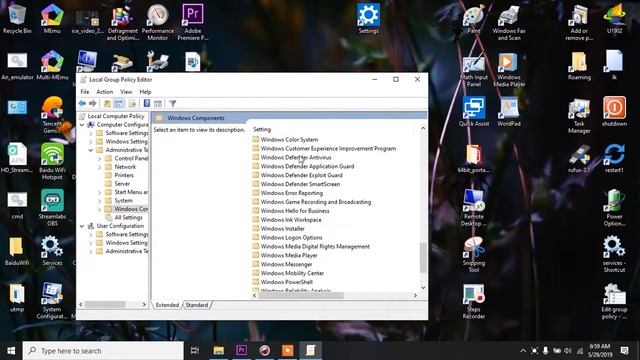
Task: Toggle the Show/Hide Console Tree icon
Action: tap(119, 104)
